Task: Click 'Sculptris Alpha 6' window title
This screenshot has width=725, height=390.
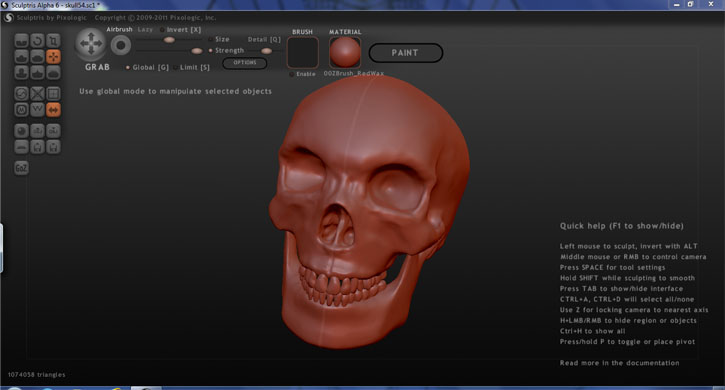Action: [55, 5]
